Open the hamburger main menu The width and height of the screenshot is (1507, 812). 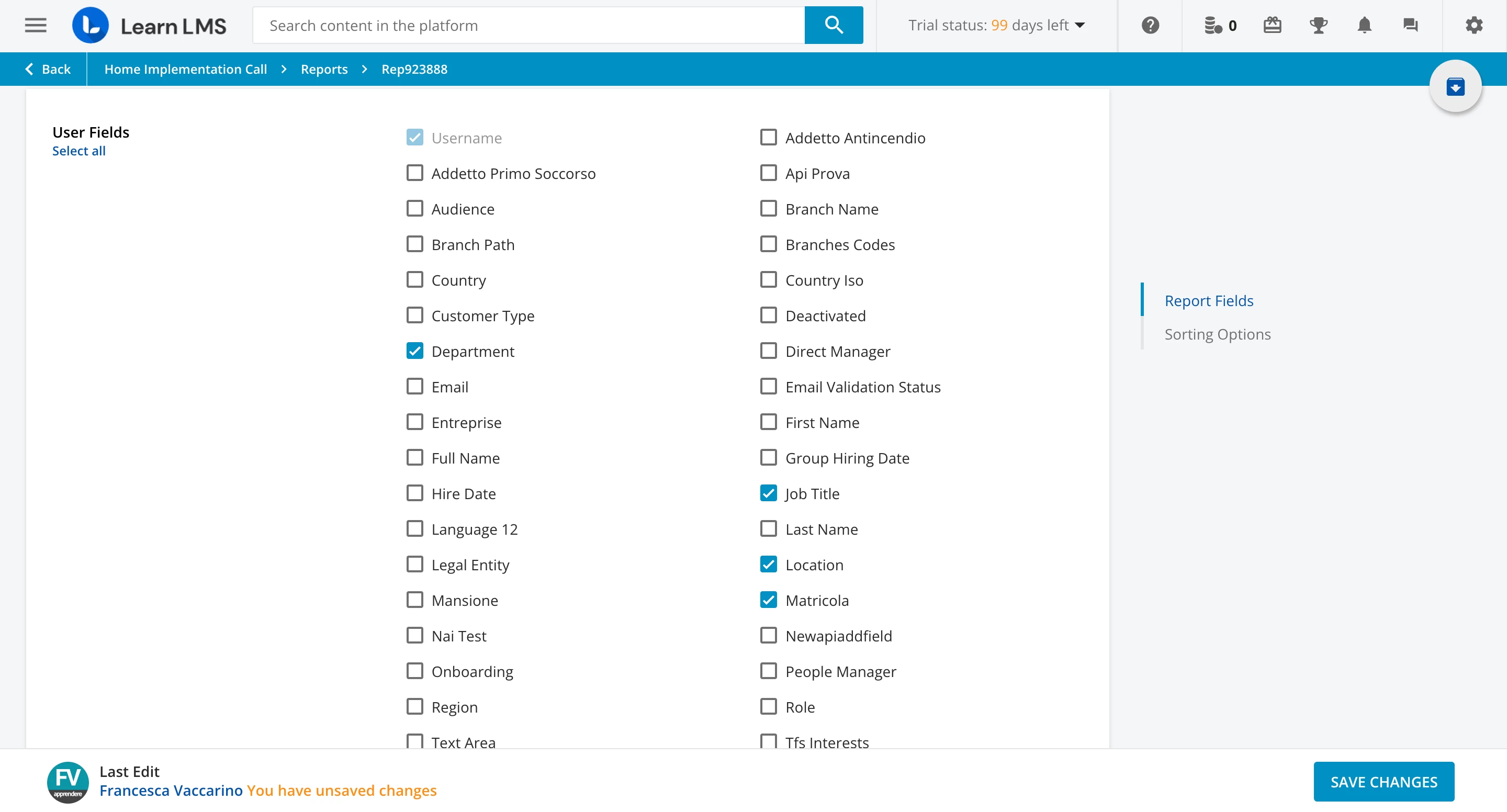point(36,25)
